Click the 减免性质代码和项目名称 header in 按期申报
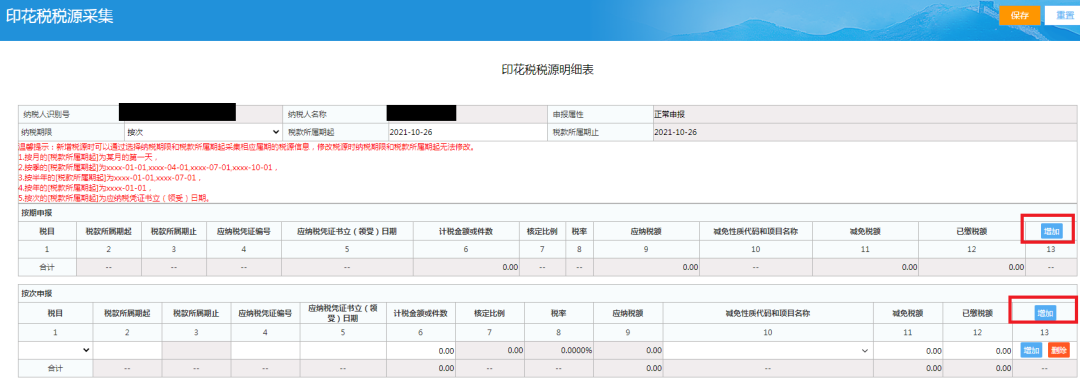Viewport: 1080px width, 380px height. click(756, 232)
